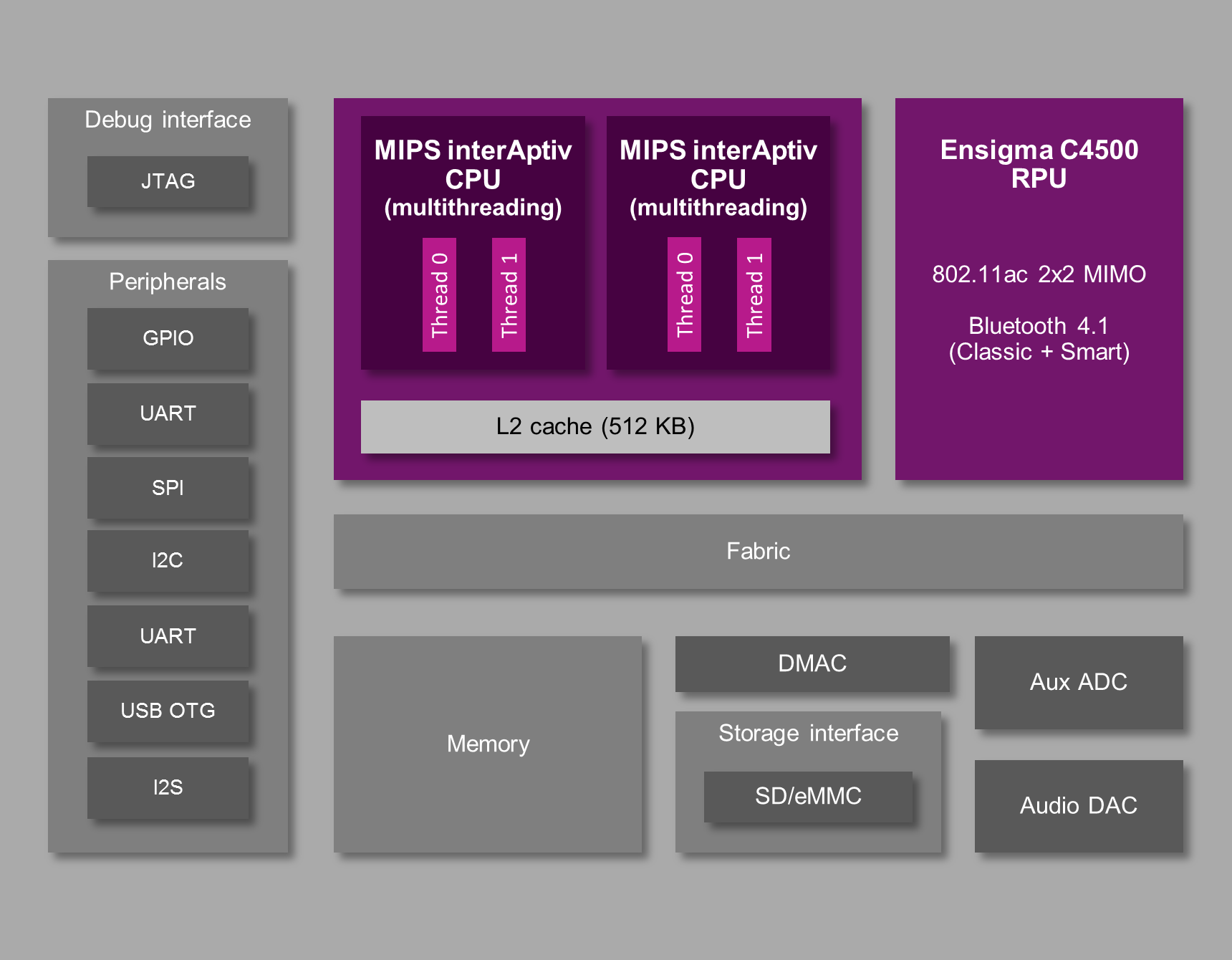Click the L2 cache (512 KB) bar
Viewport: 1232px width, 960px height.
tap(595, 426)
